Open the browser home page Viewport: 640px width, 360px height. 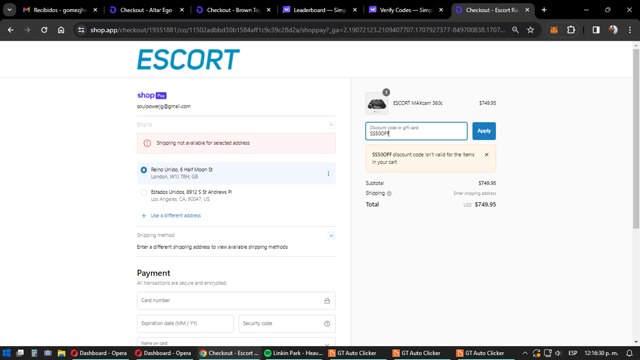(61, 30)
